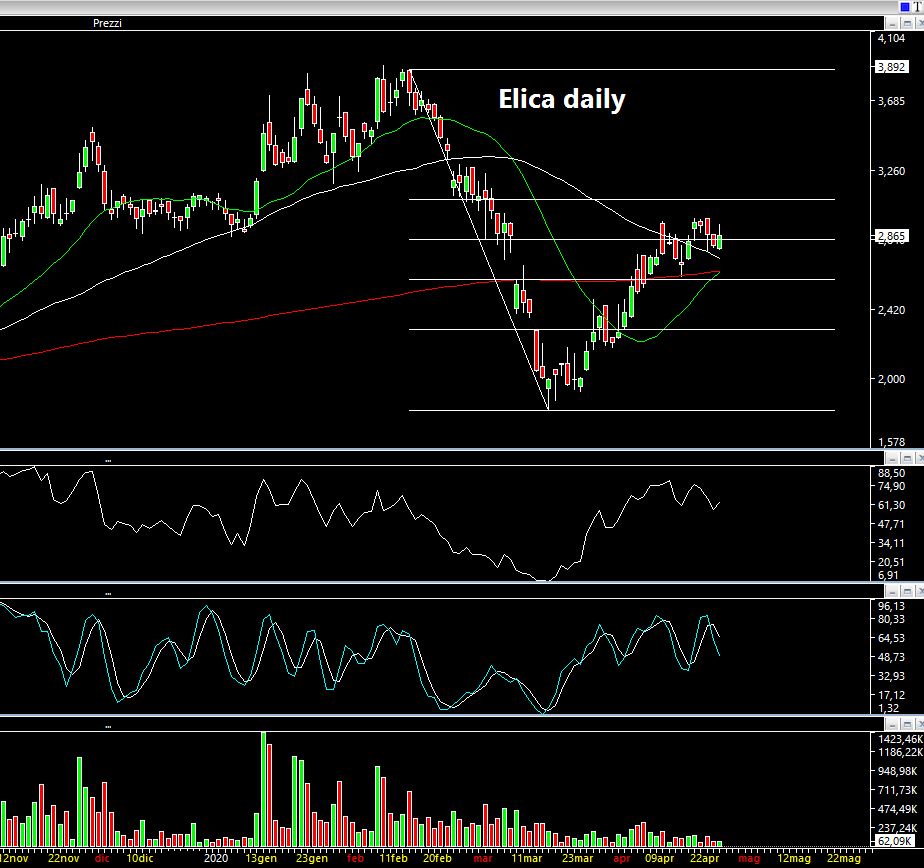Click the red mar month label
Viewport: 924px width, 868px height.
pyautogui.click(x=483, y=858)
